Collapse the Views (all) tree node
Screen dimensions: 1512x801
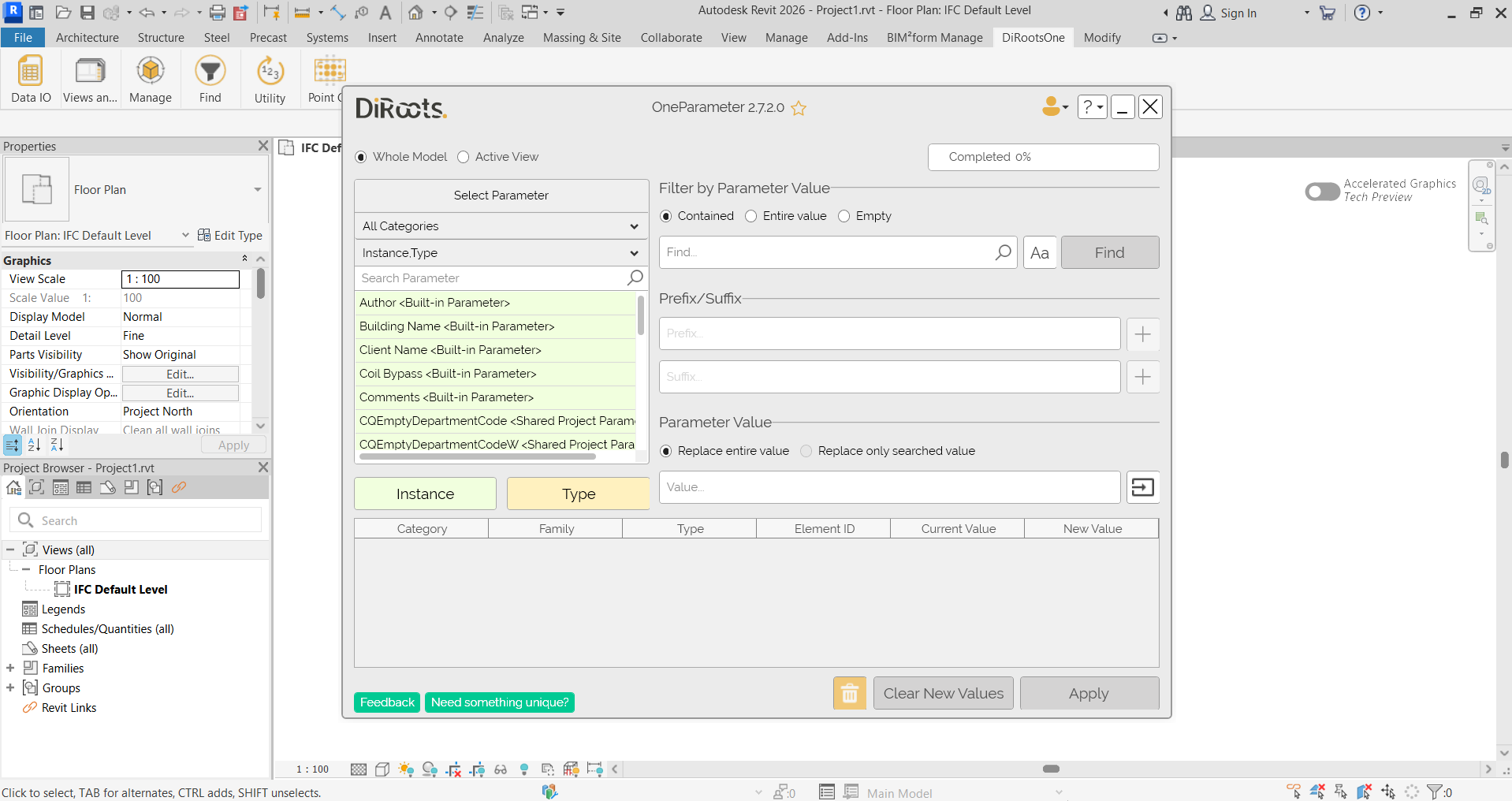[x=10, y=550]
